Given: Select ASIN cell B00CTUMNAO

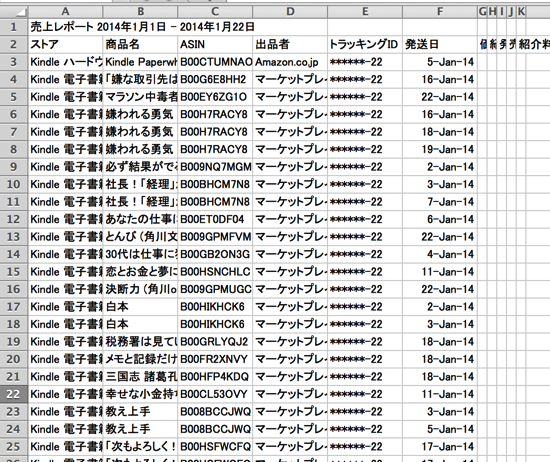Looking at the screenshot, I should click(215, 62).
